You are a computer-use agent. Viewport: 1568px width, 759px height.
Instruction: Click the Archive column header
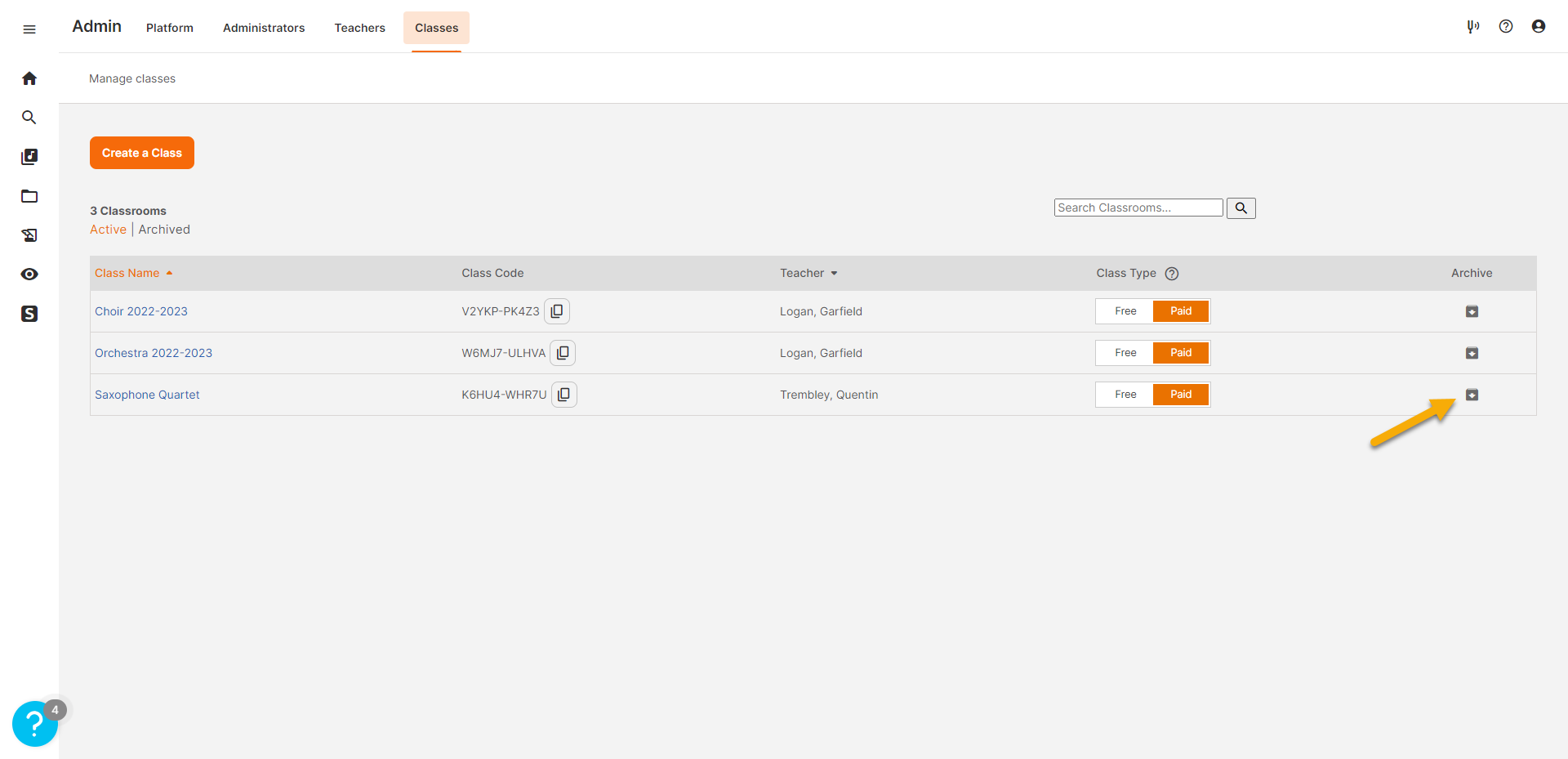click(1472, 273)
